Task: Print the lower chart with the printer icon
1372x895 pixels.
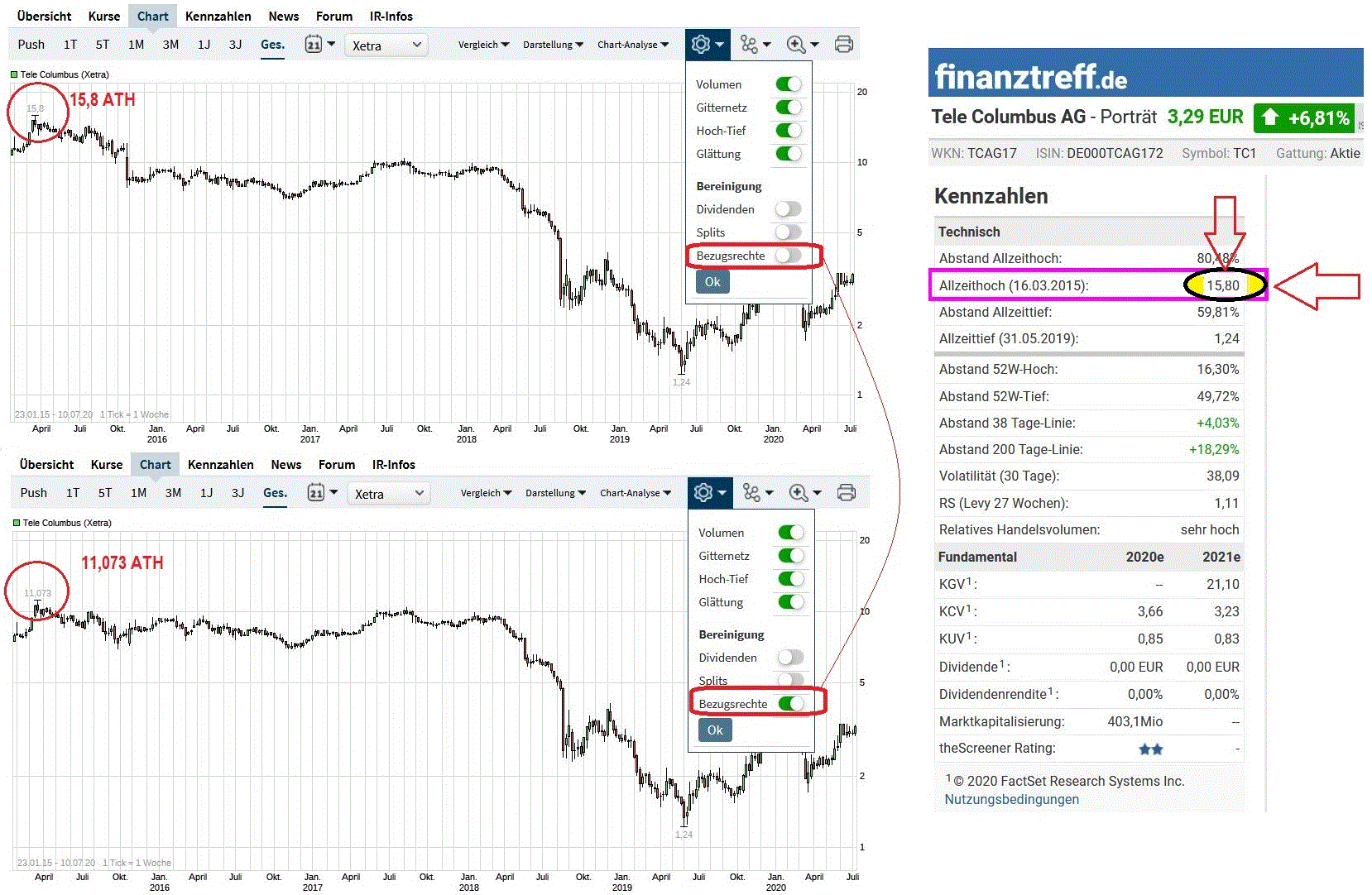Action: tap(847, 493)
